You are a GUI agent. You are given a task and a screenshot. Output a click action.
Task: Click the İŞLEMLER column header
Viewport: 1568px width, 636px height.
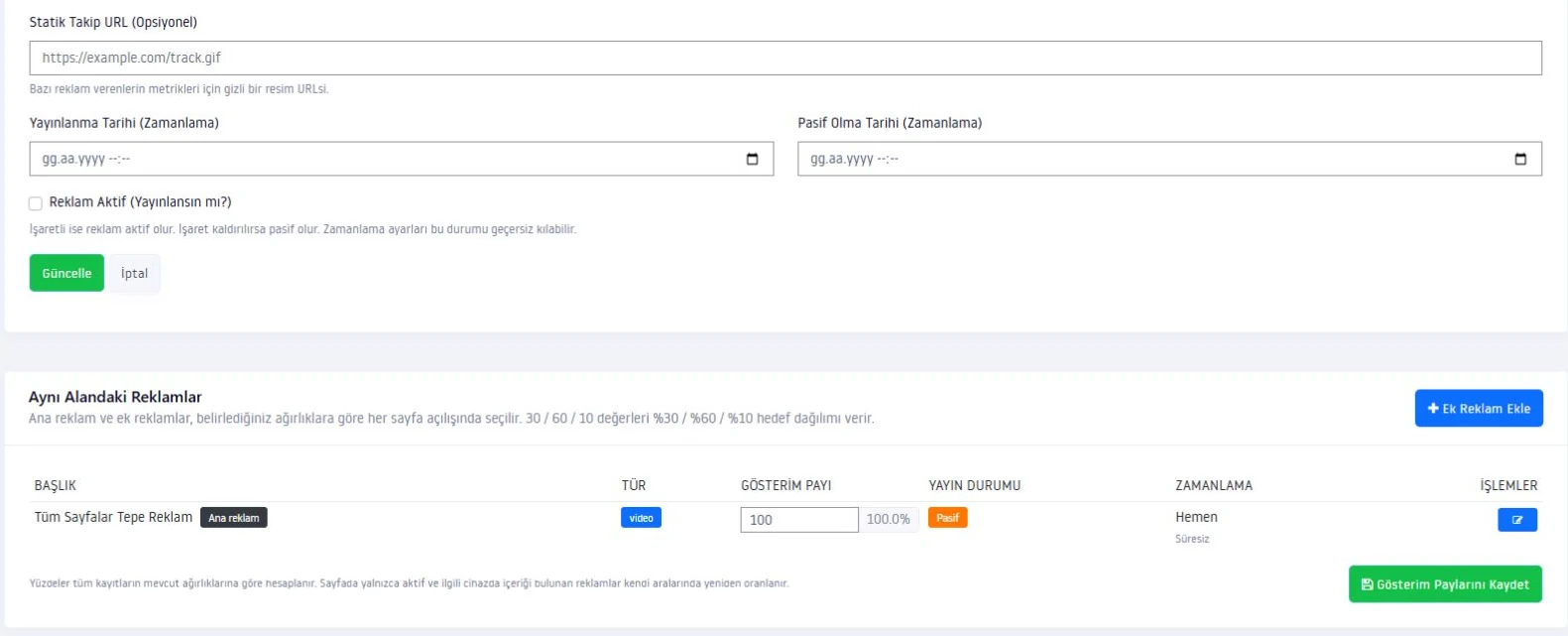pos(1508,485)
